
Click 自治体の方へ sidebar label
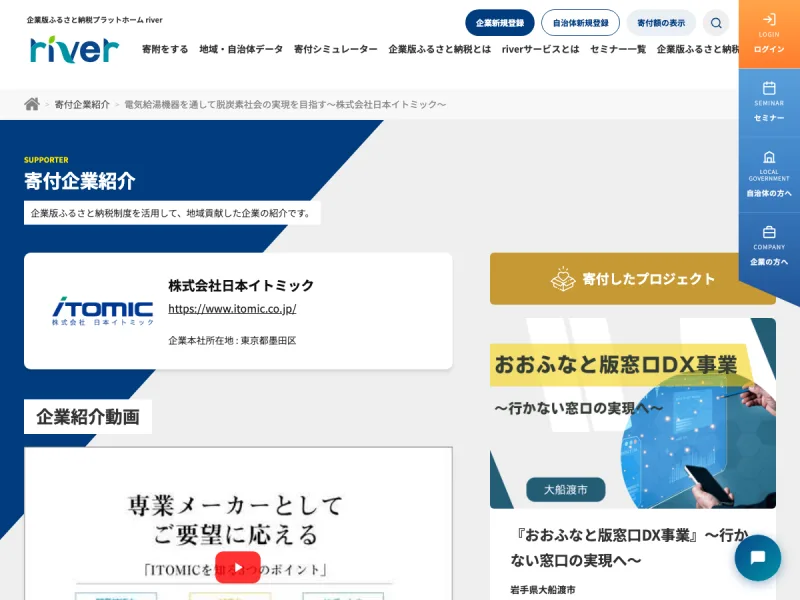click(x=769, y=193)
